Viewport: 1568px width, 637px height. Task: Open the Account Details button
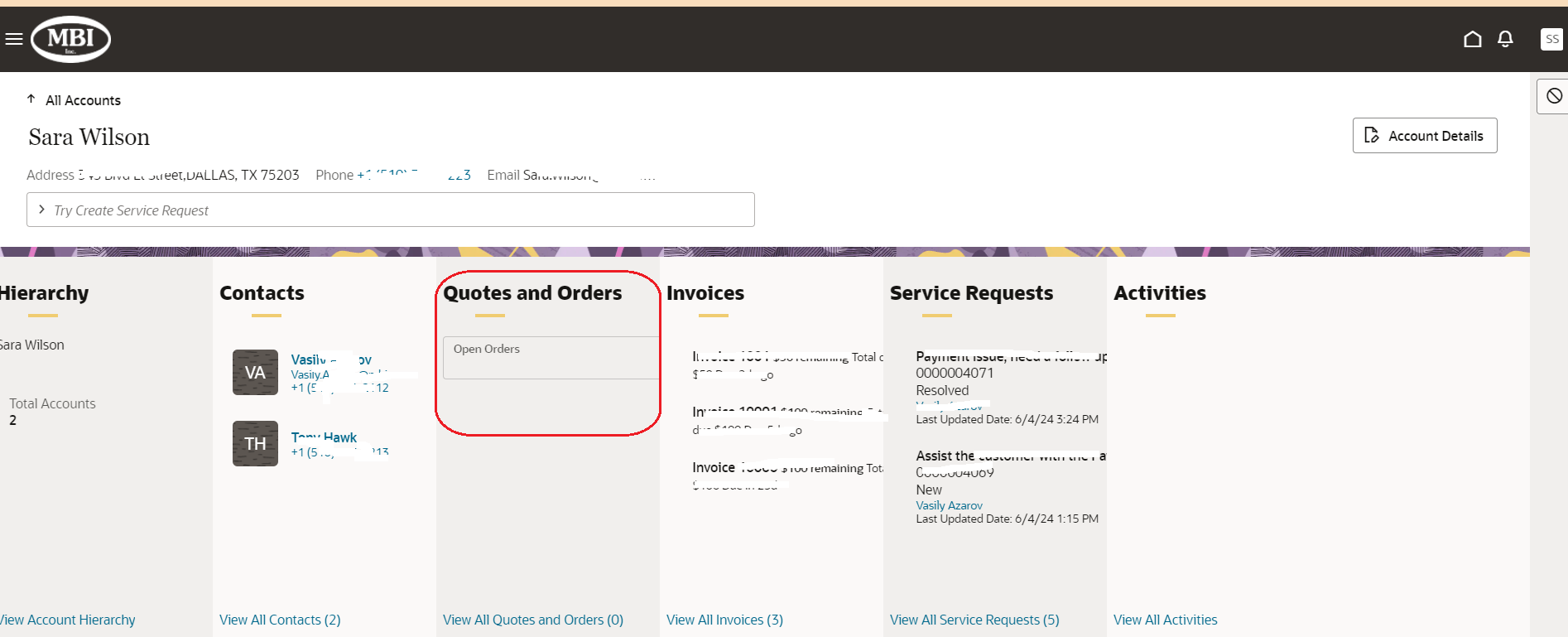point(1425,136)
